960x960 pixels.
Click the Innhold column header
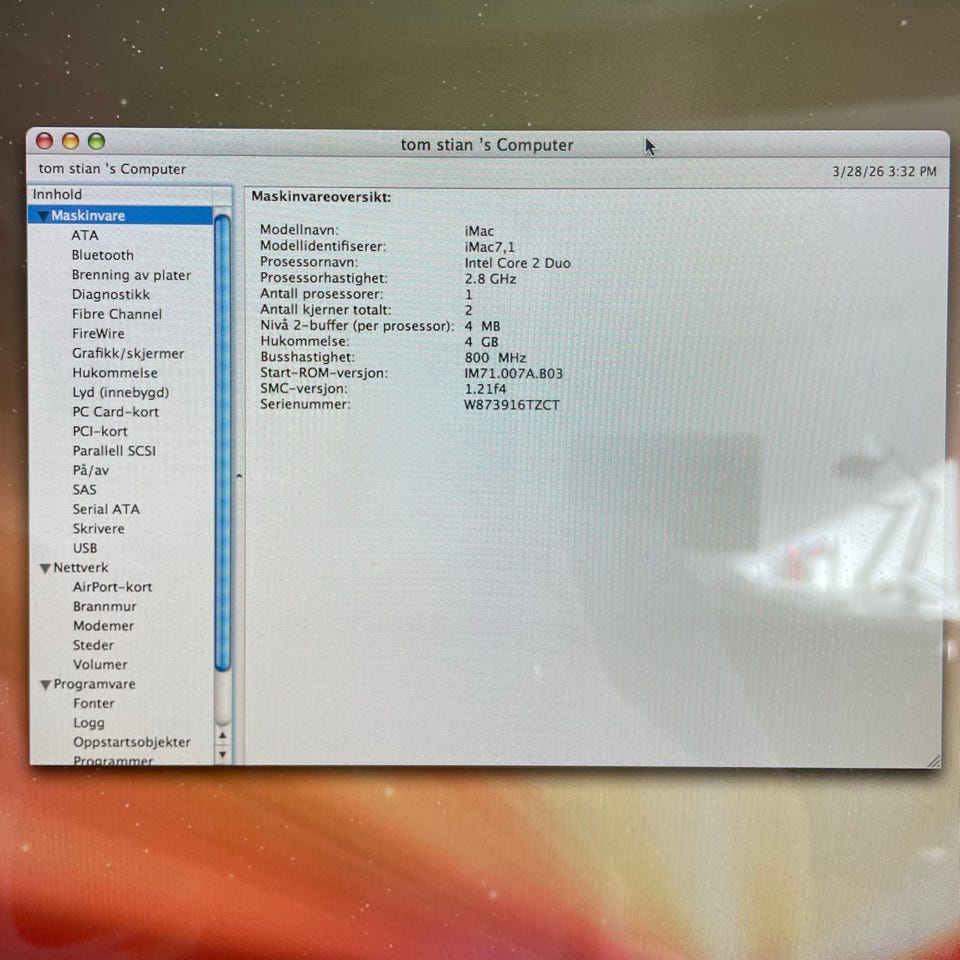coord(121,195)
